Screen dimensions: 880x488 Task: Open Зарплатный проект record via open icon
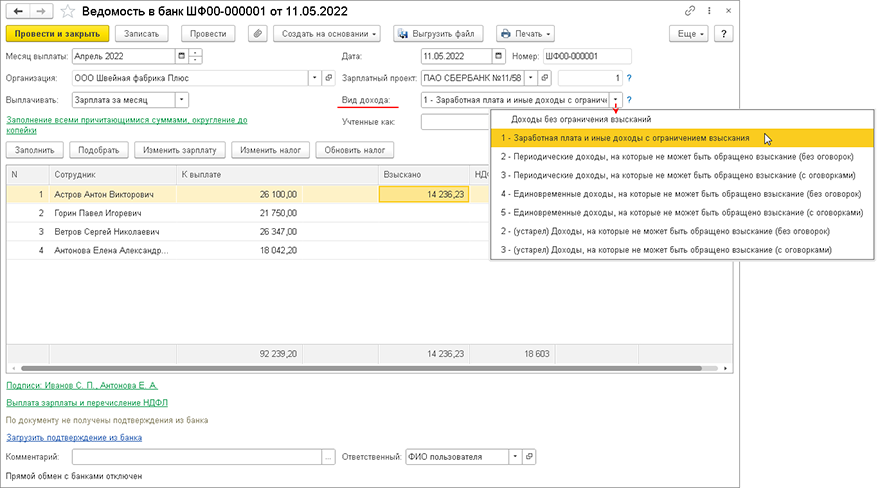(544, 78)
